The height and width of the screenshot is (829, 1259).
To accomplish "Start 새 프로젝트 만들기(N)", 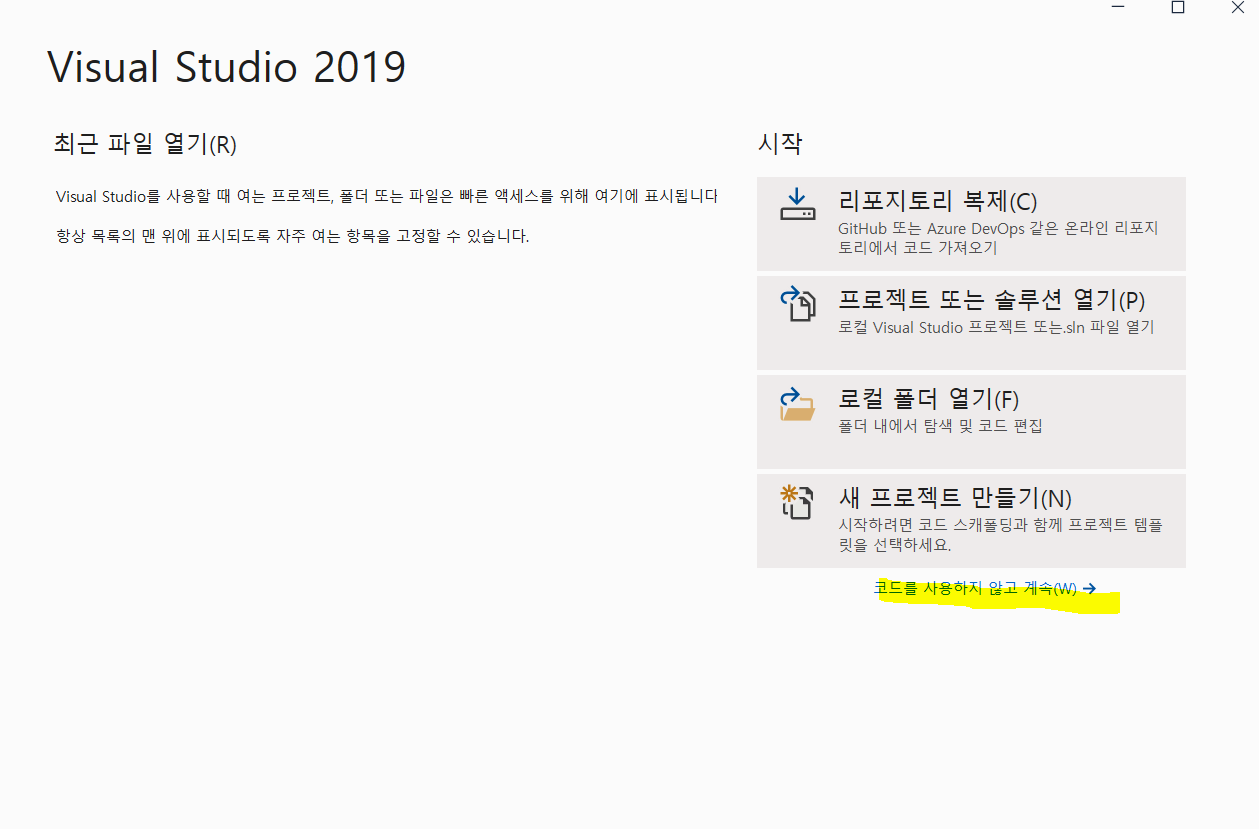I will click(x=971, y=521).
